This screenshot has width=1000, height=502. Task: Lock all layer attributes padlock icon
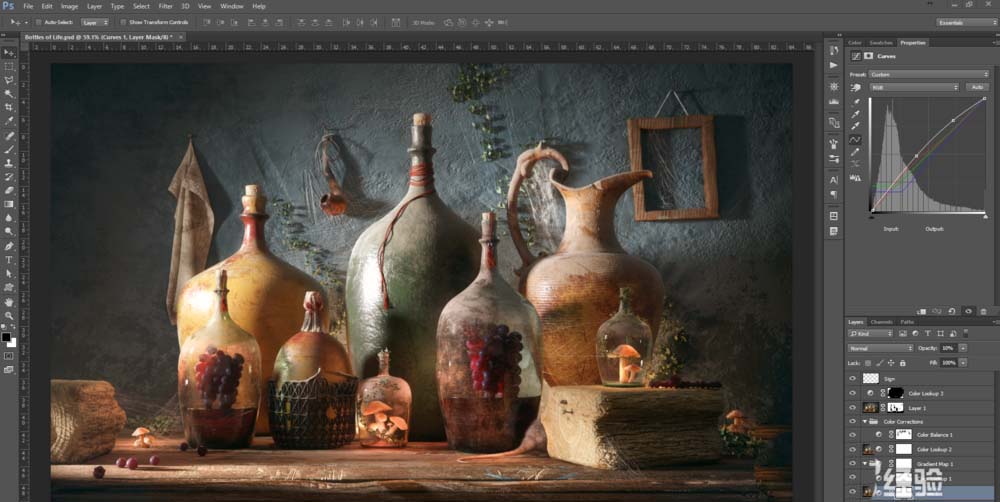click(902, 363)
